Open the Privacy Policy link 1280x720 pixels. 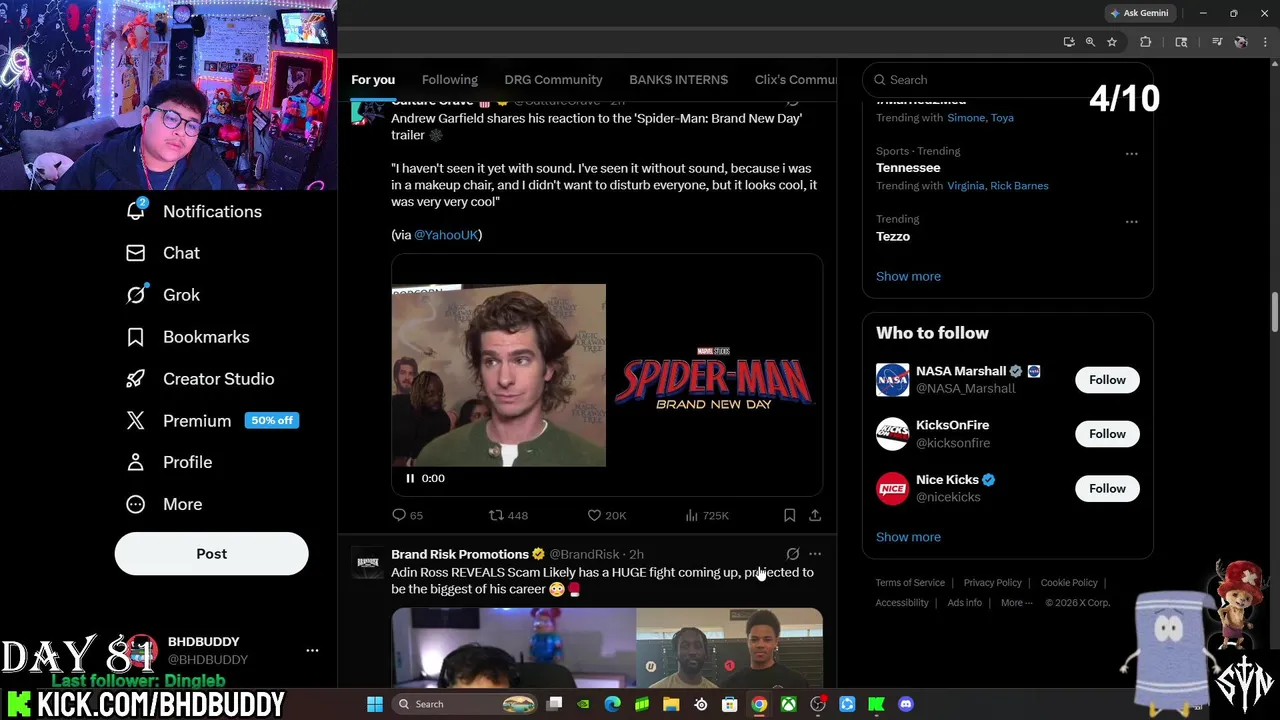(x=992, y=582)
